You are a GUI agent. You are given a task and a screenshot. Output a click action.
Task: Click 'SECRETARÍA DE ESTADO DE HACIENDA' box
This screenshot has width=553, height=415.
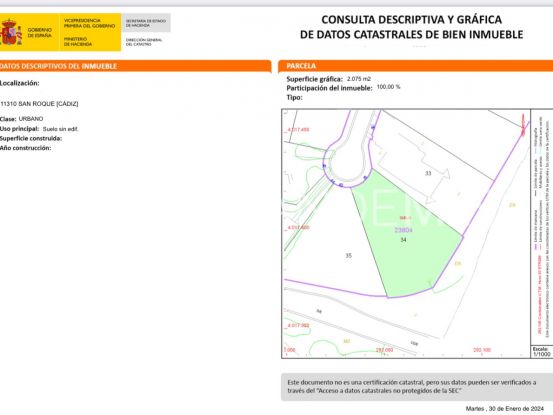146,23
